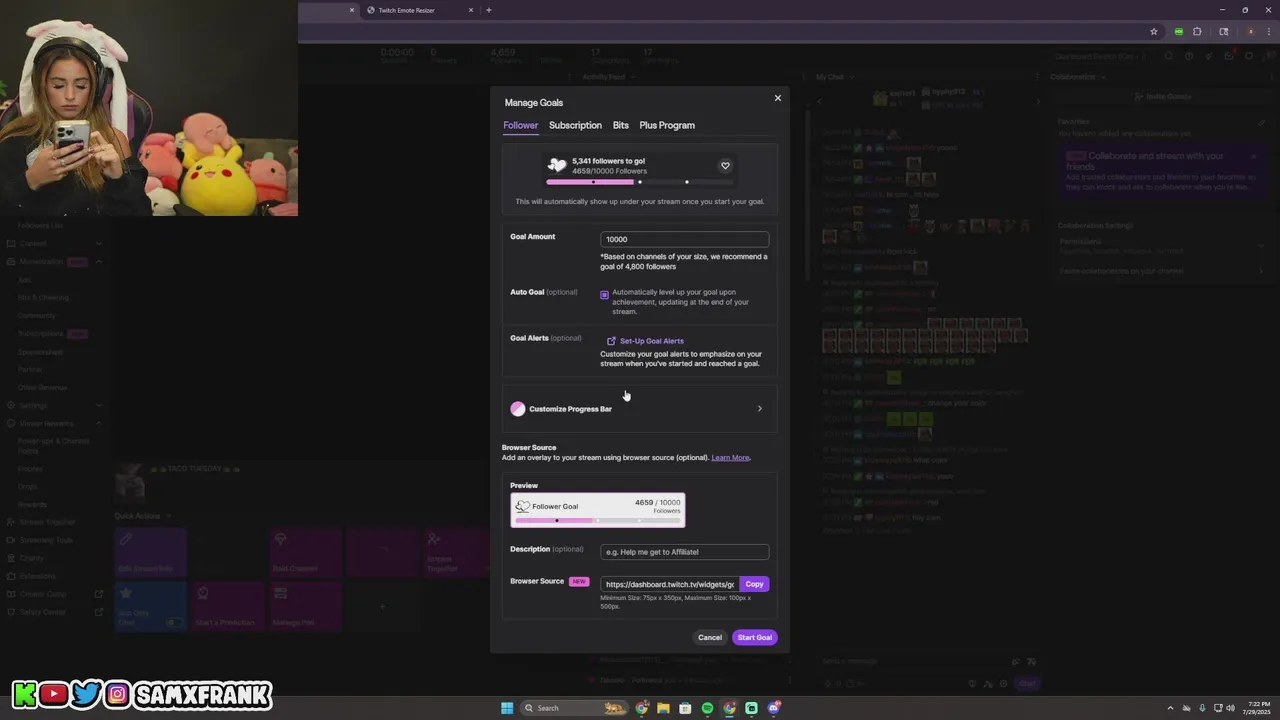Screen dimensions: 1280x720
Task: Open the Set-Up Goal Alerts link
Action: pos(652,341)
